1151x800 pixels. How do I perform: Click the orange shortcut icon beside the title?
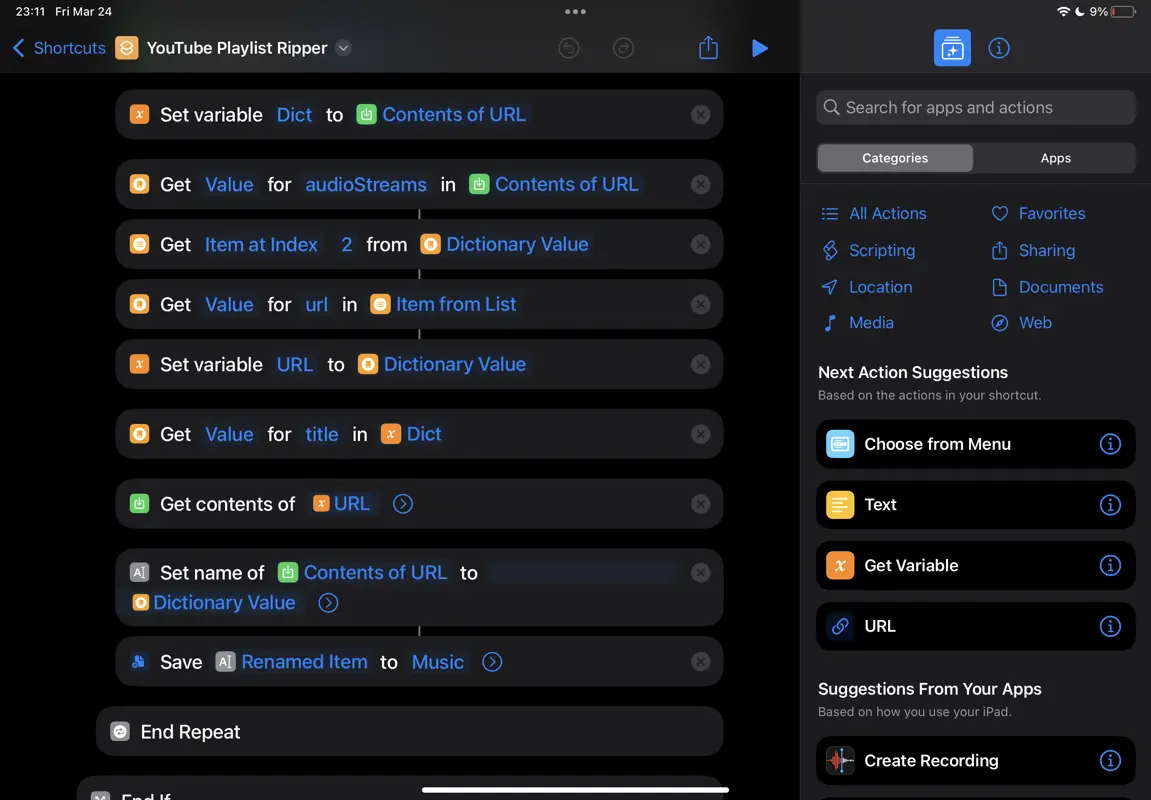126,47
